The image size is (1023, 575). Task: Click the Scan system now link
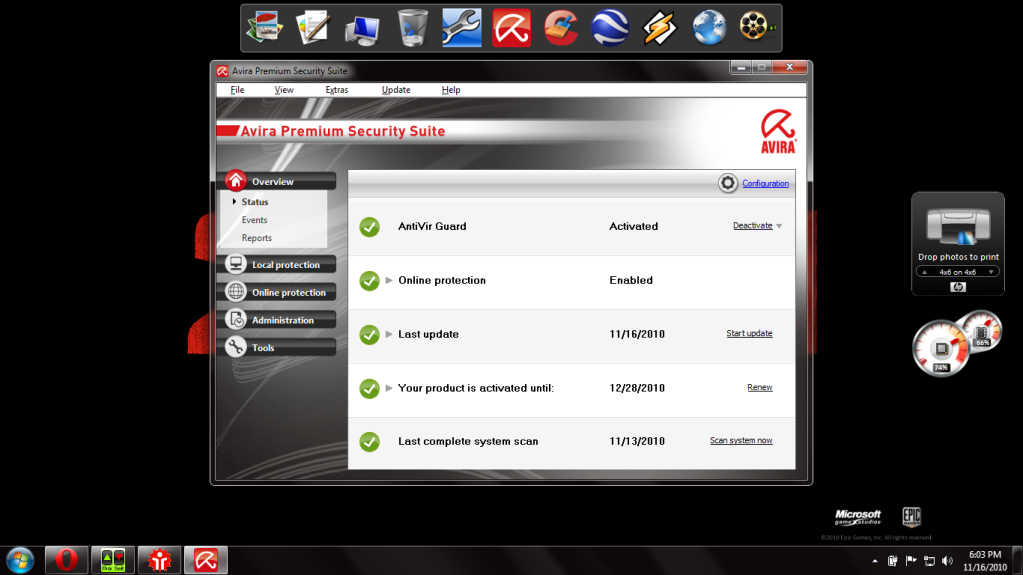(741, 441)
